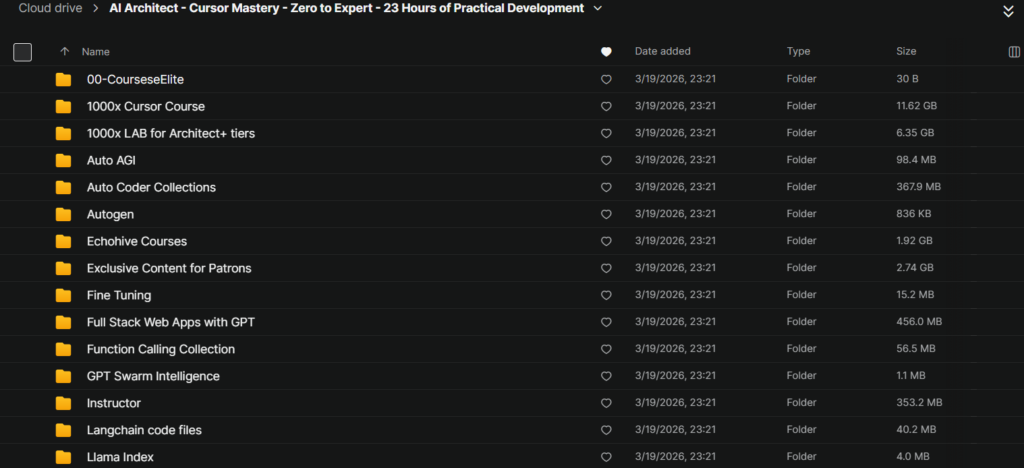Favorite the 1000x LAB for Architect+ tiers folder
This screenshot has height=468, width=1024.
(606, 133)
